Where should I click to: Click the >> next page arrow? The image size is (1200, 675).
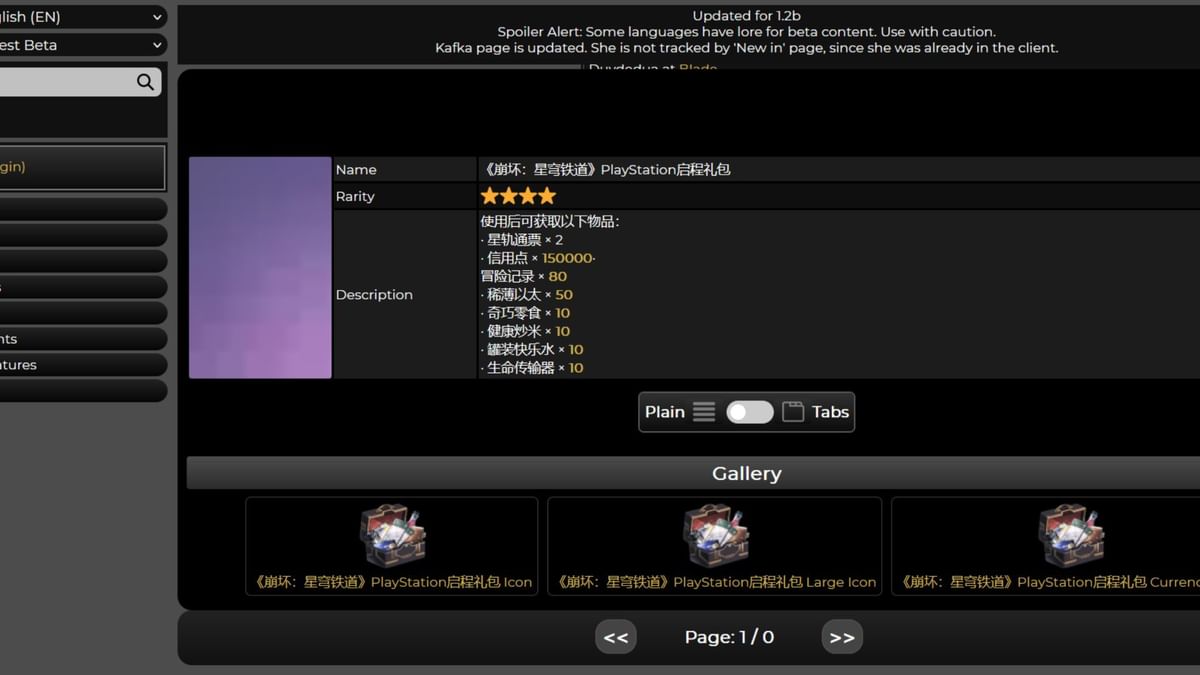click(842, 636)
